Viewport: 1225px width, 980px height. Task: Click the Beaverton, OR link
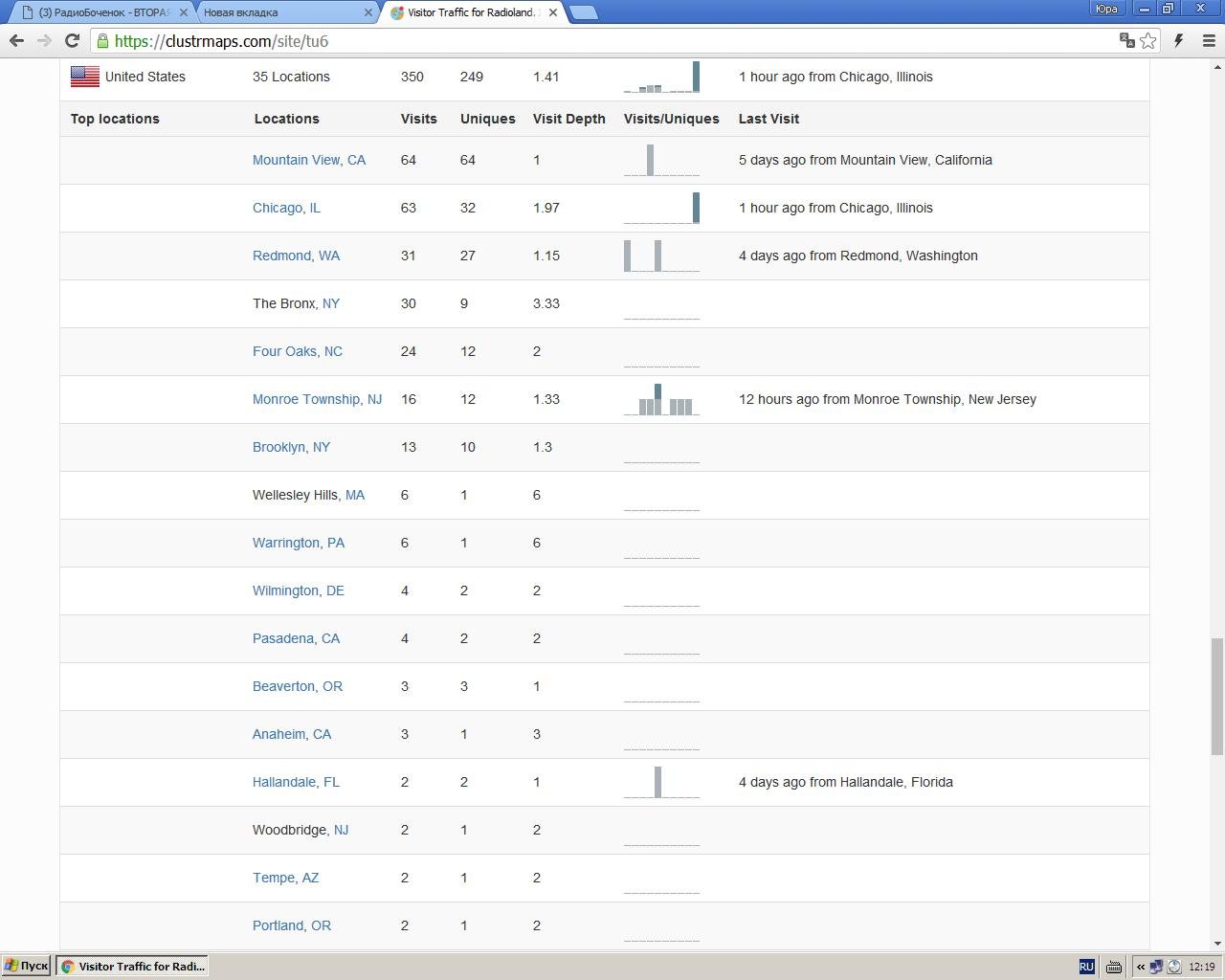click(298, 686)
